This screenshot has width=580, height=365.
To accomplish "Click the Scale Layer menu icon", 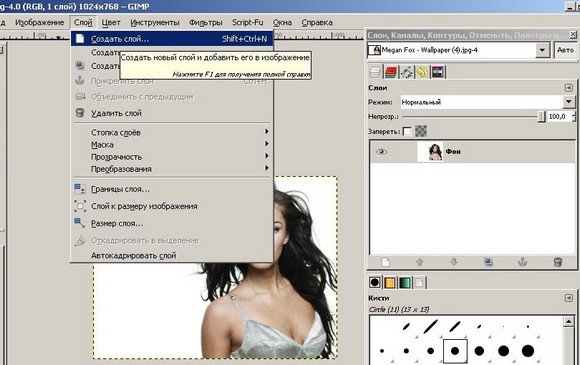I will tap(80, 223).
